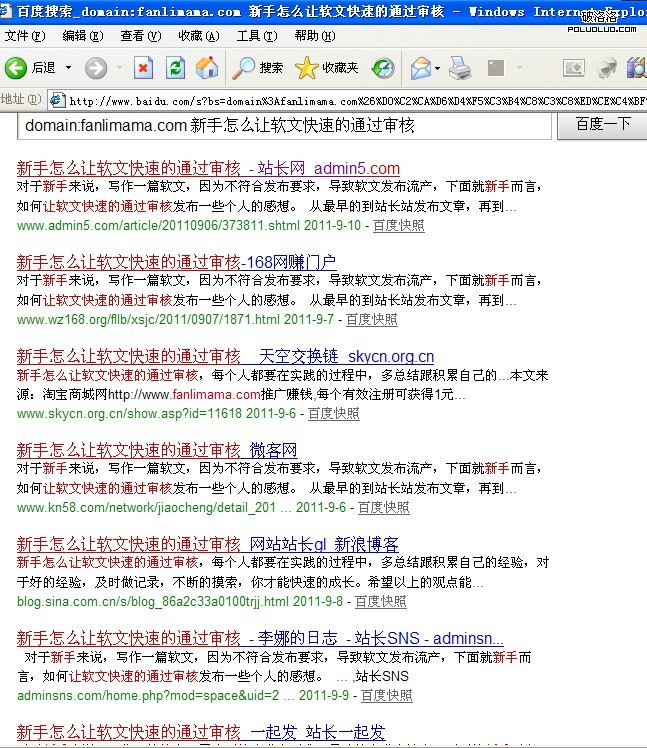647x748 pixels.
Task: Open the 网站站长gl 新浪博客 result title
Action: [x=208, y=544]
